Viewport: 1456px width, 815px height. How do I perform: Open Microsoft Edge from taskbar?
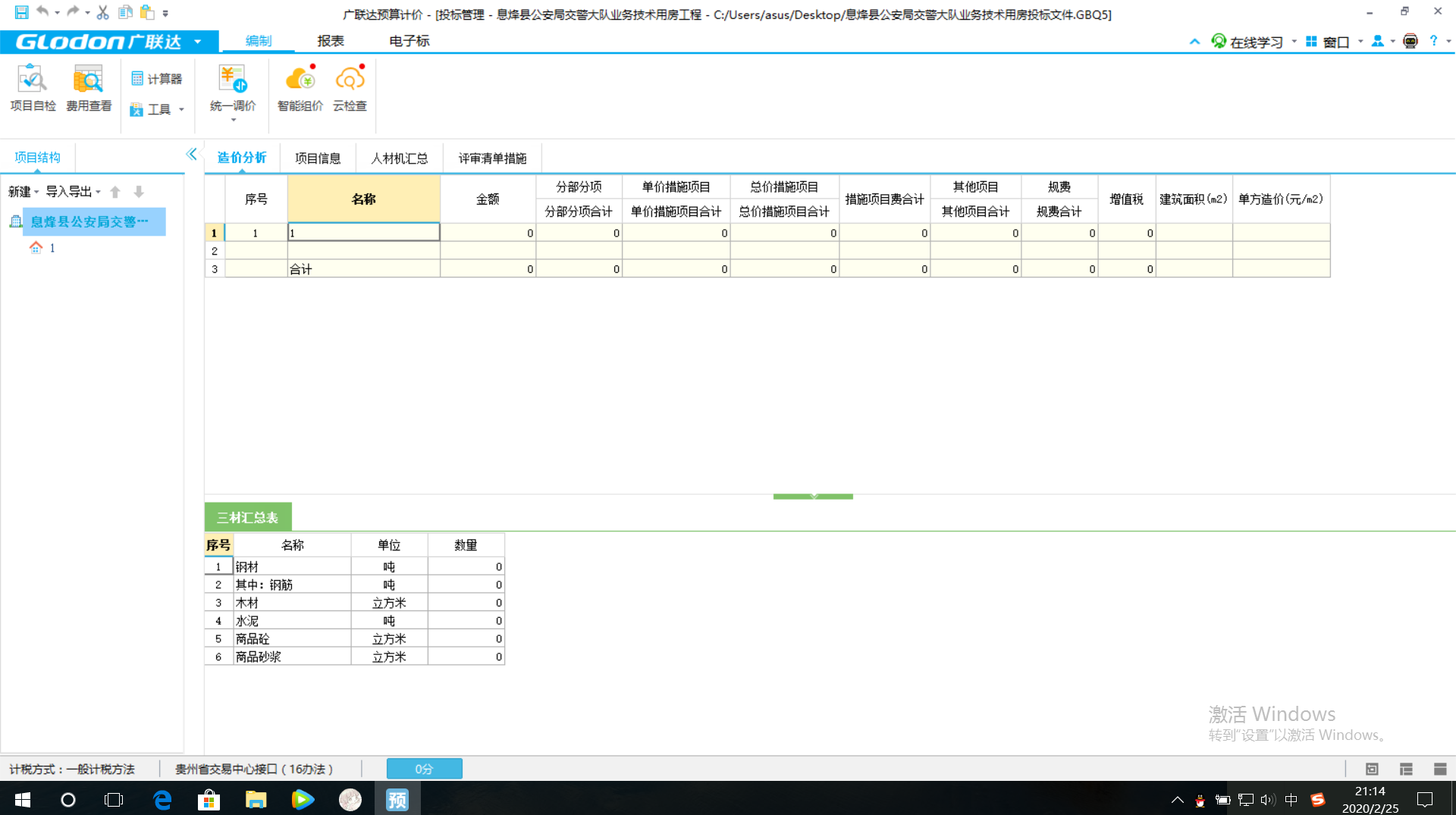[162, 799]
